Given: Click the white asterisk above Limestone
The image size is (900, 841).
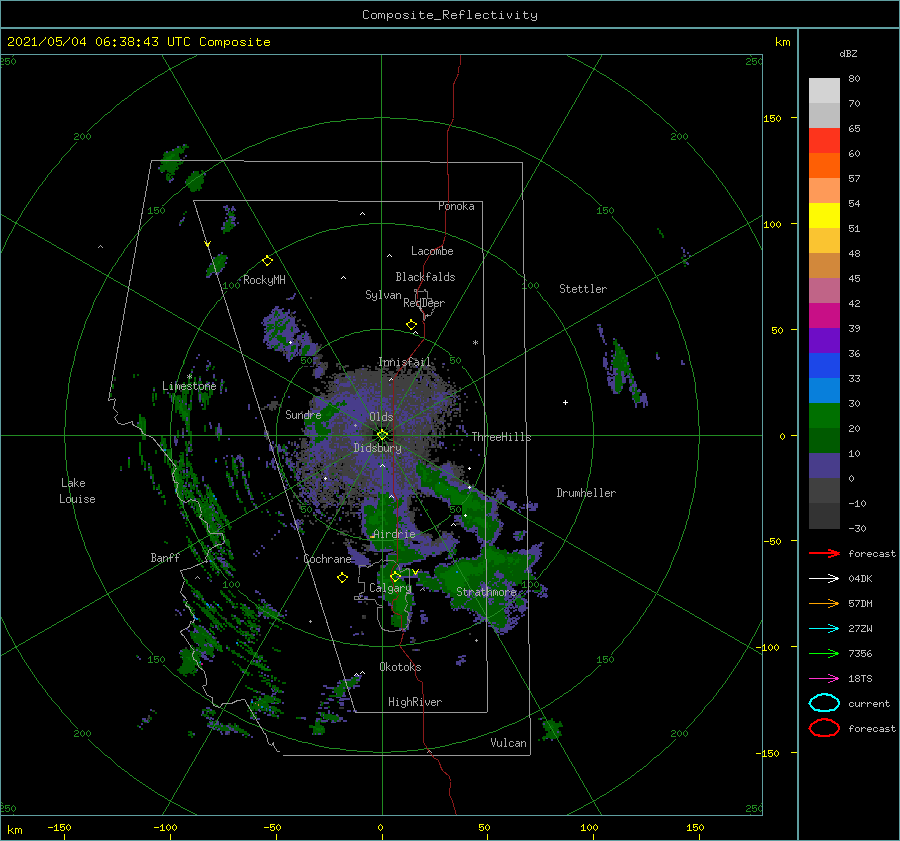Looking at the screenshot, I should click(x=190, y=377).
